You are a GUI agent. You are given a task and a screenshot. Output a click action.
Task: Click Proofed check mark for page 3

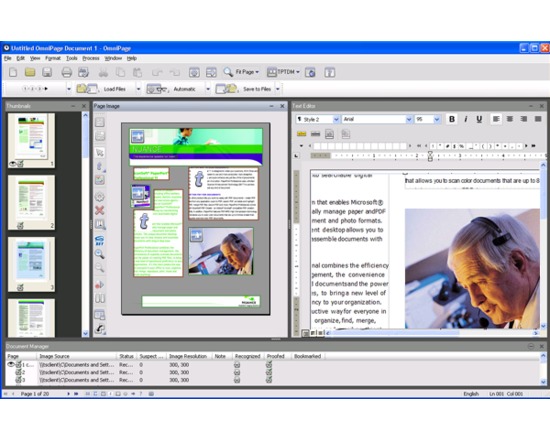tap(269, 380)
